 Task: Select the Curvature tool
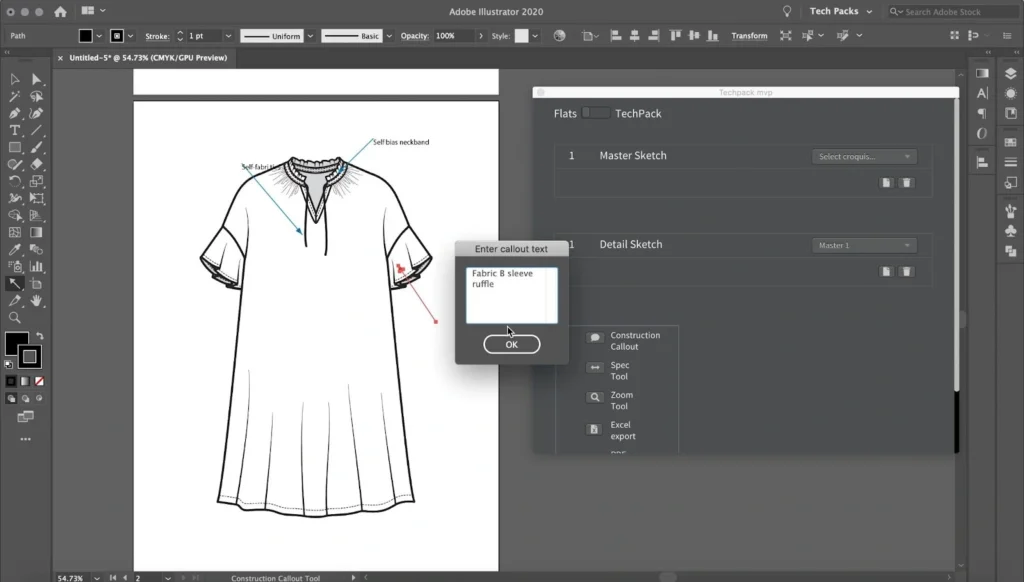coord(37,114)
